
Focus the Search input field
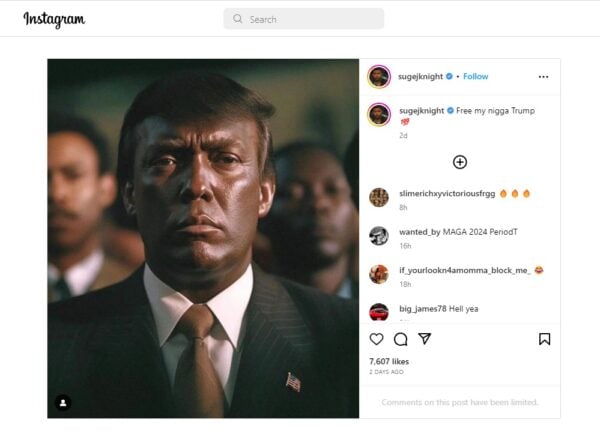pos(304,19)
